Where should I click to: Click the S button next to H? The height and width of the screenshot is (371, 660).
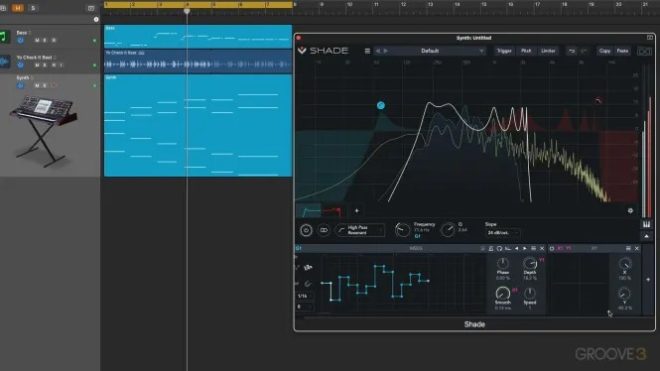pos(33,8)
